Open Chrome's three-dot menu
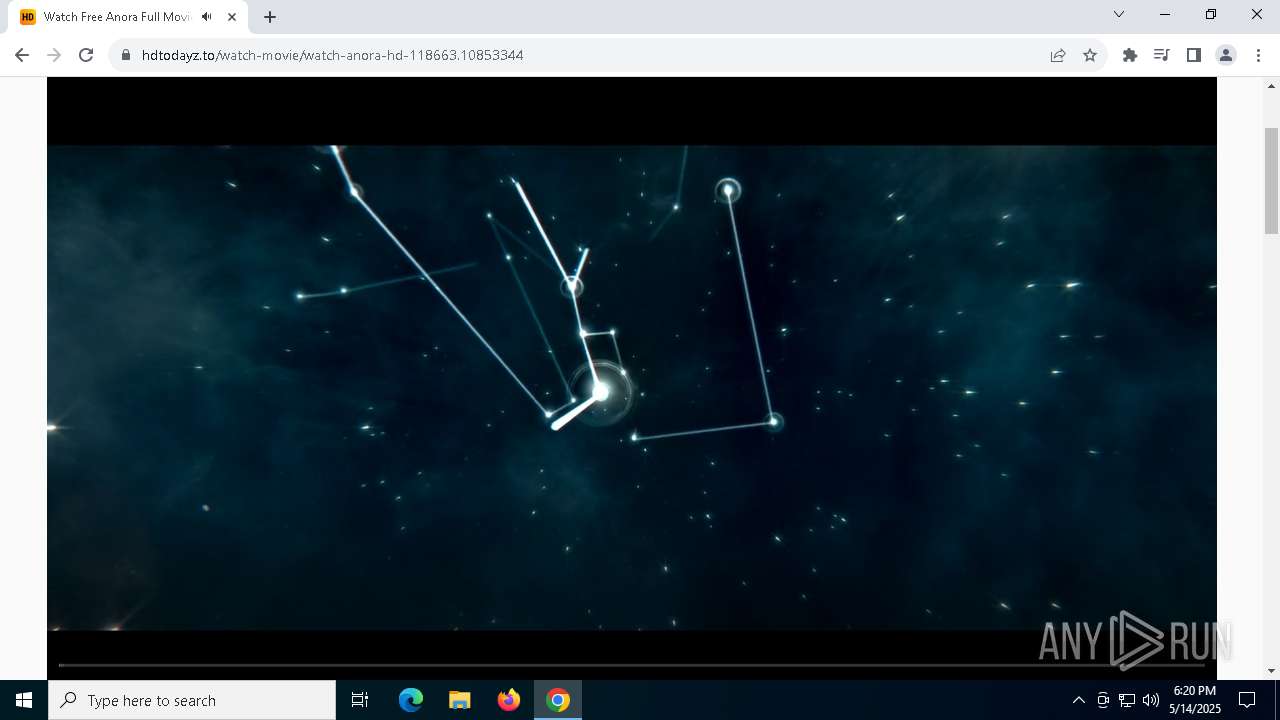1280x720 pixels. tap(1258, 55)
